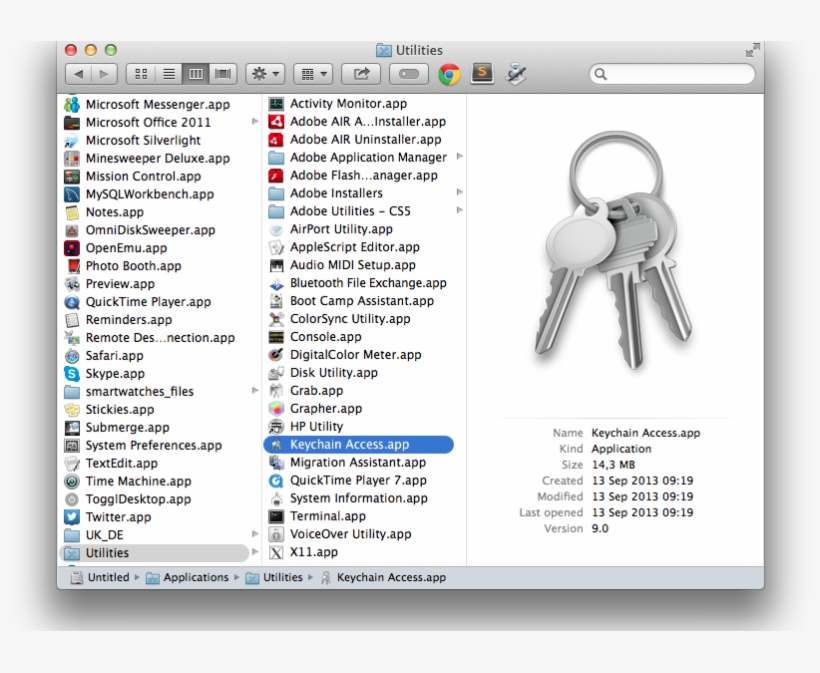
Task: Click the Bluetooth File Exchange.app icon
Action: coord(276,283)
